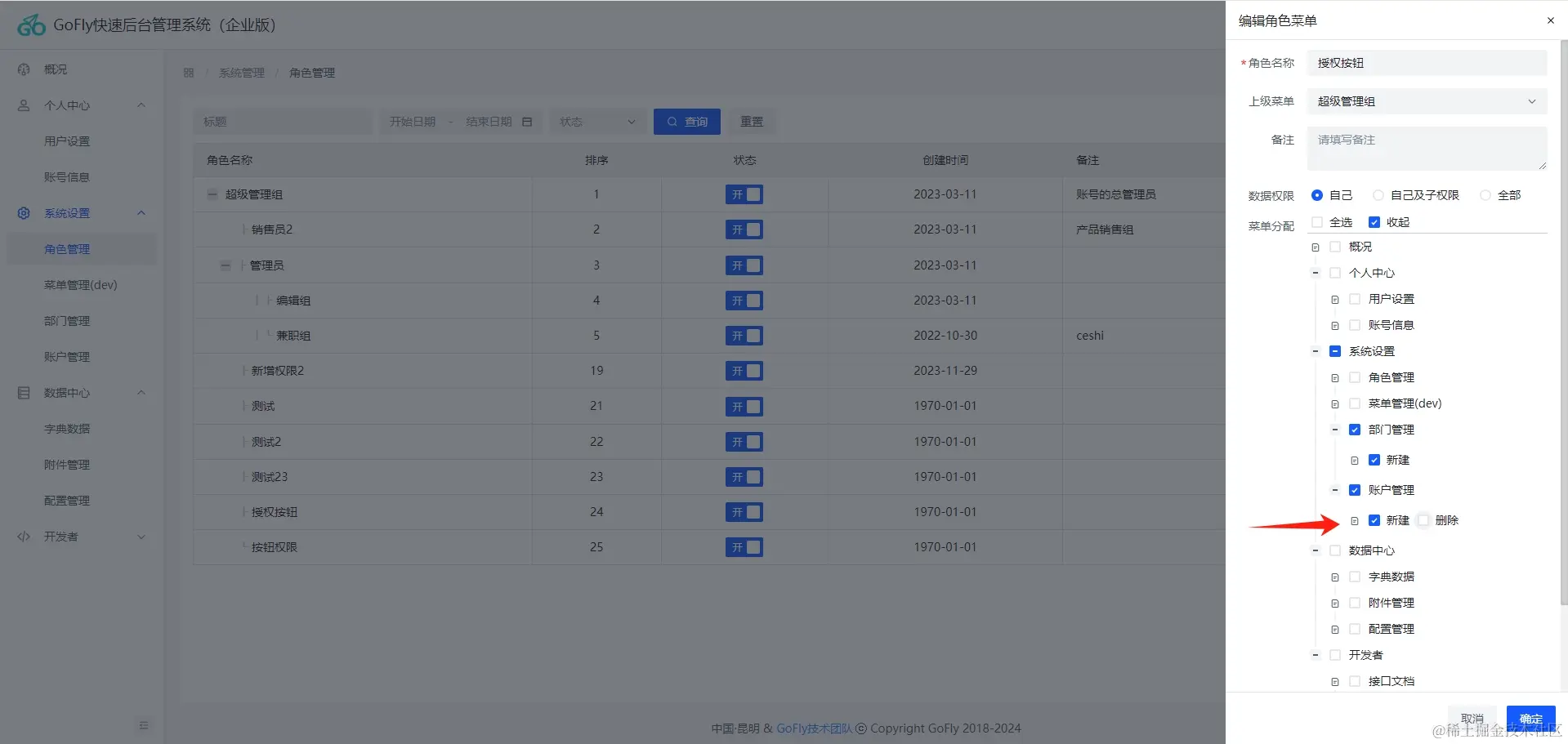Image resolution: width=1568 pixels, height=744 pixels.
Task: Click the 开始日期 date field
Action: [413, 122]
